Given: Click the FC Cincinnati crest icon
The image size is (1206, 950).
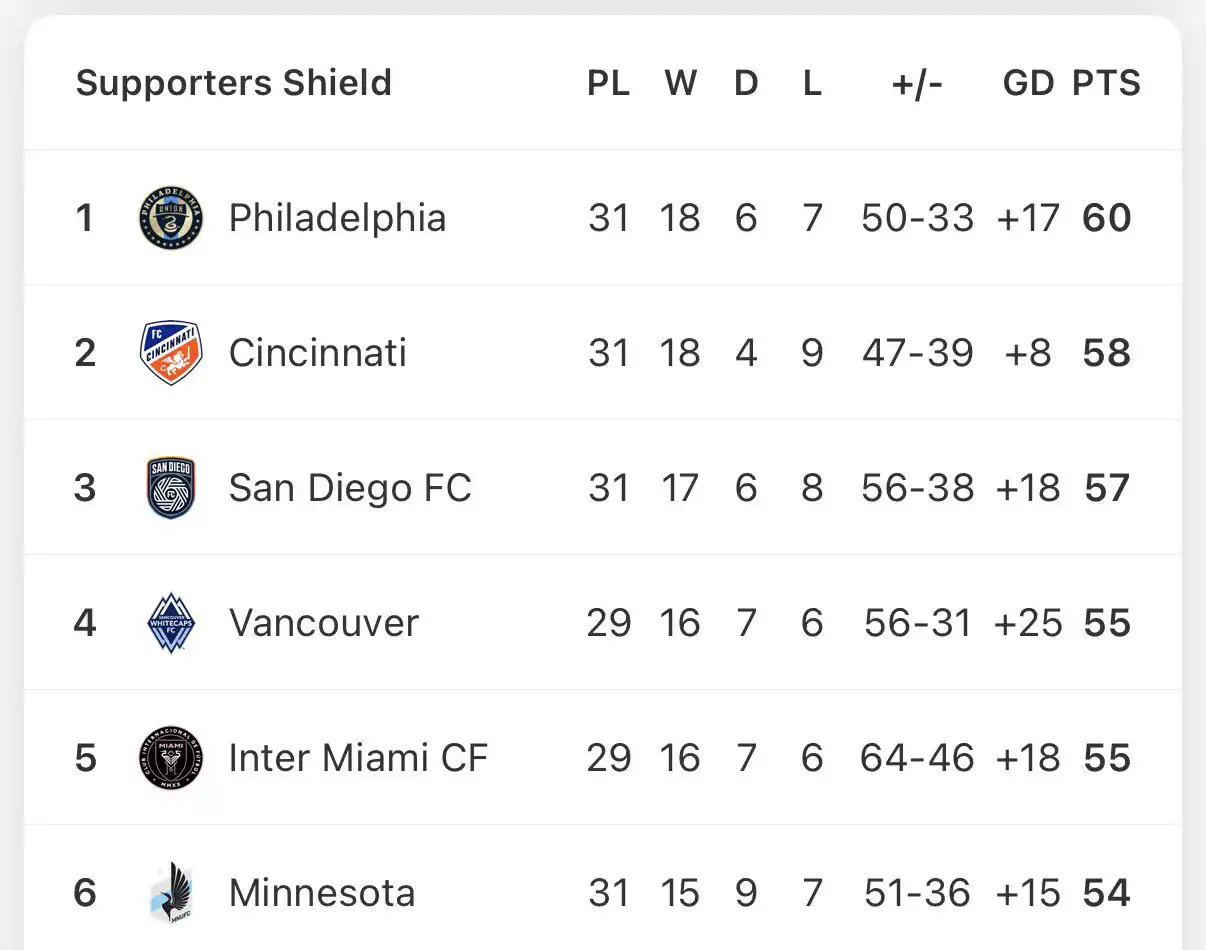Looking at the screenshot, I should click(x=171, y=353).
